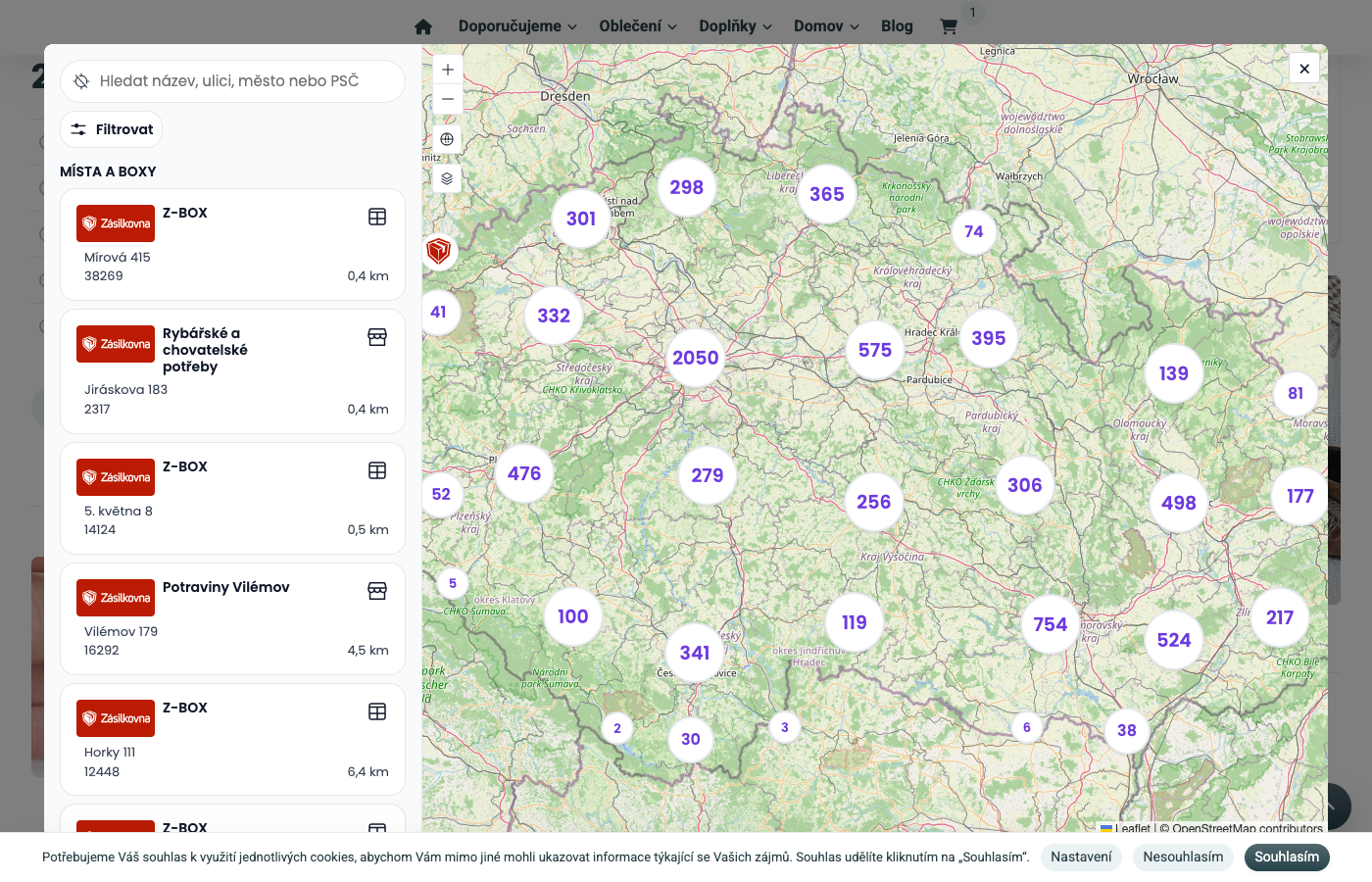The width and height of the screenshot is (1372, 882).
Task: Click the globe locate button on map
Action: (447, 139)
